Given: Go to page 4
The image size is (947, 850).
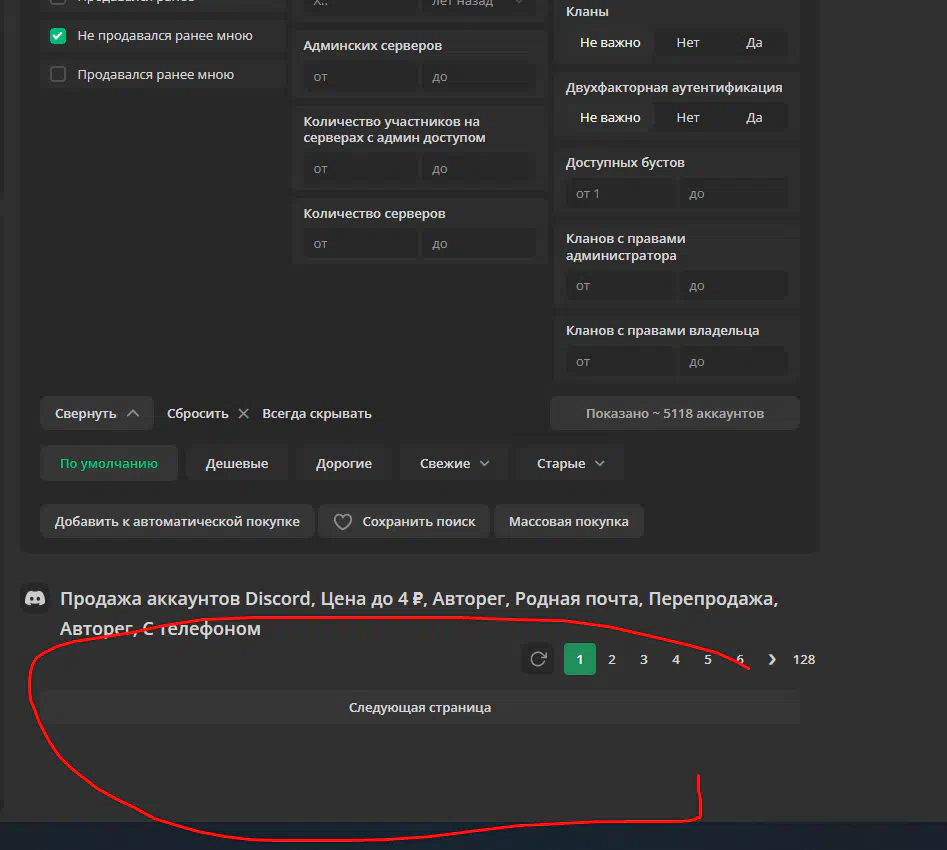Looking at the screenshot, I should (x=676, y=660).
